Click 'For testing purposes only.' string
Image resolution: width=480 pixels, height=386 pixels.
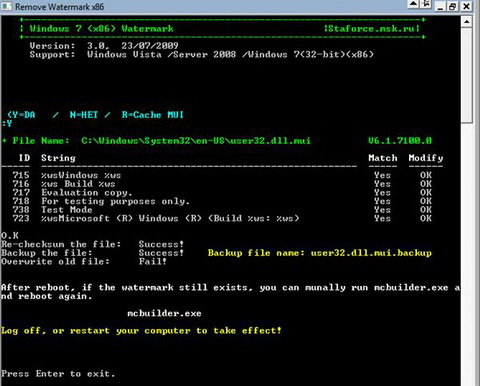[x=115, y=201]
